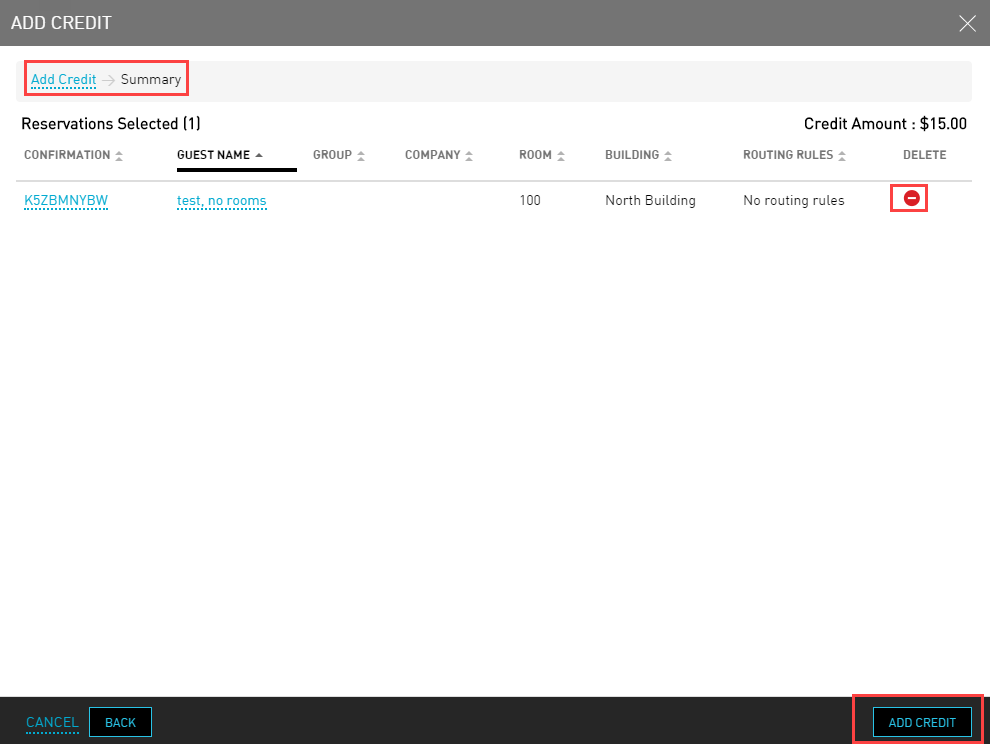
Task: Select the North Building cell
Action: pyautogui.click(x=650, y=200)
